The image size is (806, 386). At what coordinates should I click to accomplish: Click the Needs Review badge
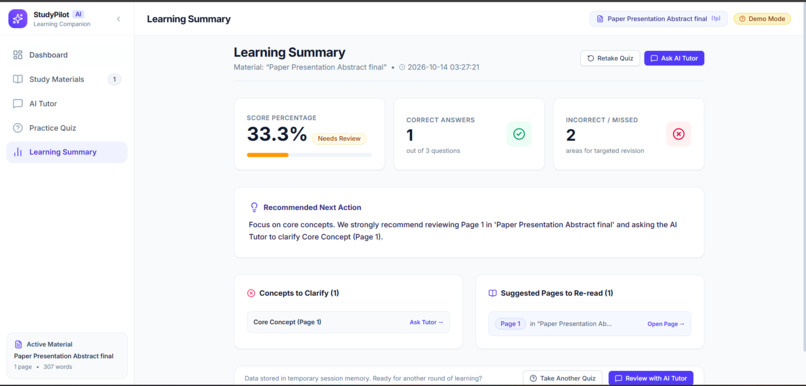coord(339,139)
